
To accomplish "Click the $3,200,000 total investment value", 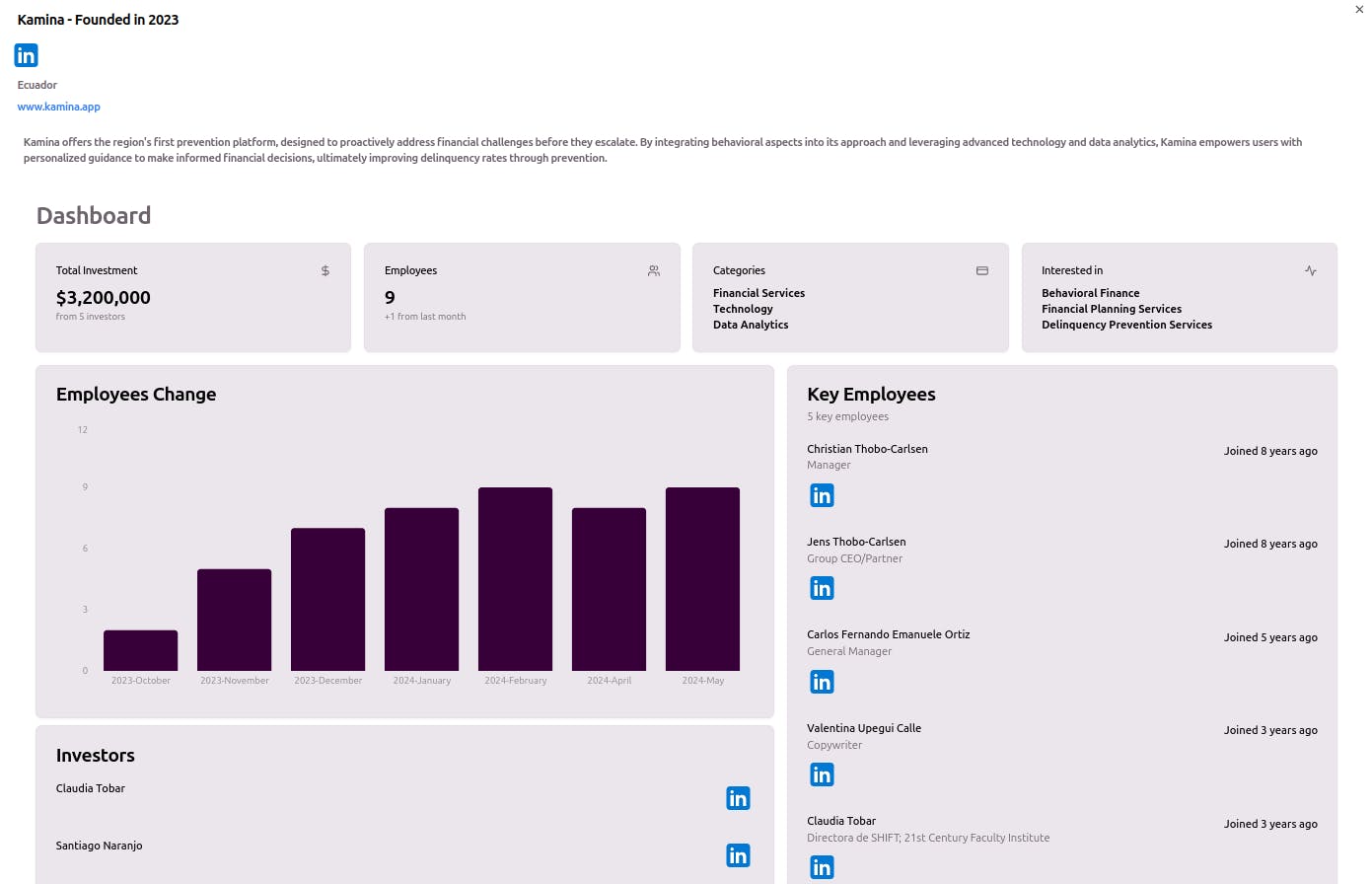I will [104, 297].
